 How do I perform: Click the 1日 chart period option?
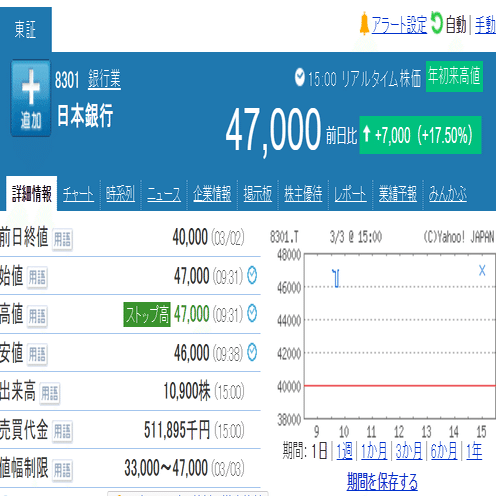(319, 451)
